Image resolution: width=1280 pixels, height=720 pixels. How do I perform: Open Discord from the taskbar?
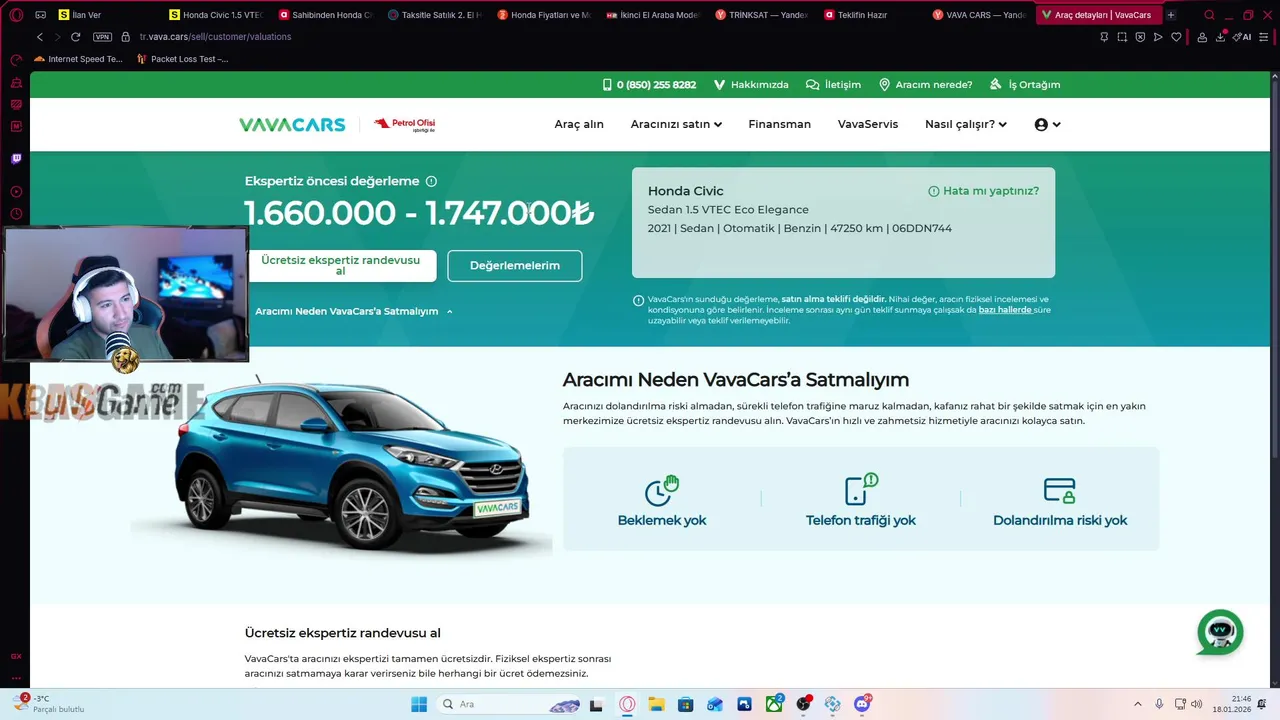[862, 704]
